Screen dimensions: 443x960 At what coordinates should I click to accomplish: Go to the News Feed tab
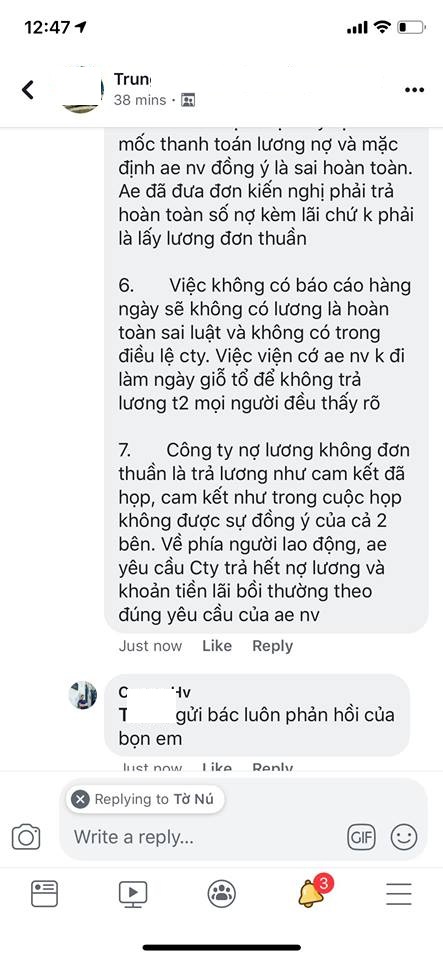(x=44, y=894)
